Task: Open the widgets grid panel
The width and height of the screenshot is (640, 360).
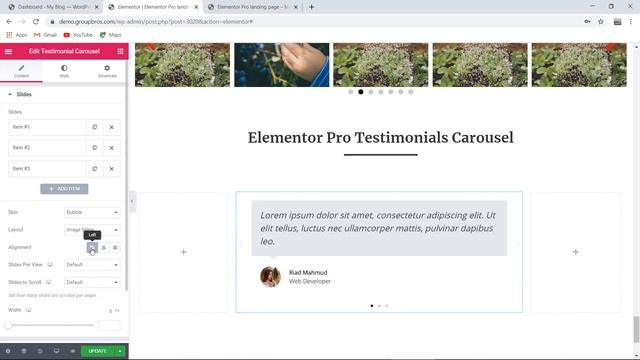Action: pyautogui.click(x=120, y=51)
